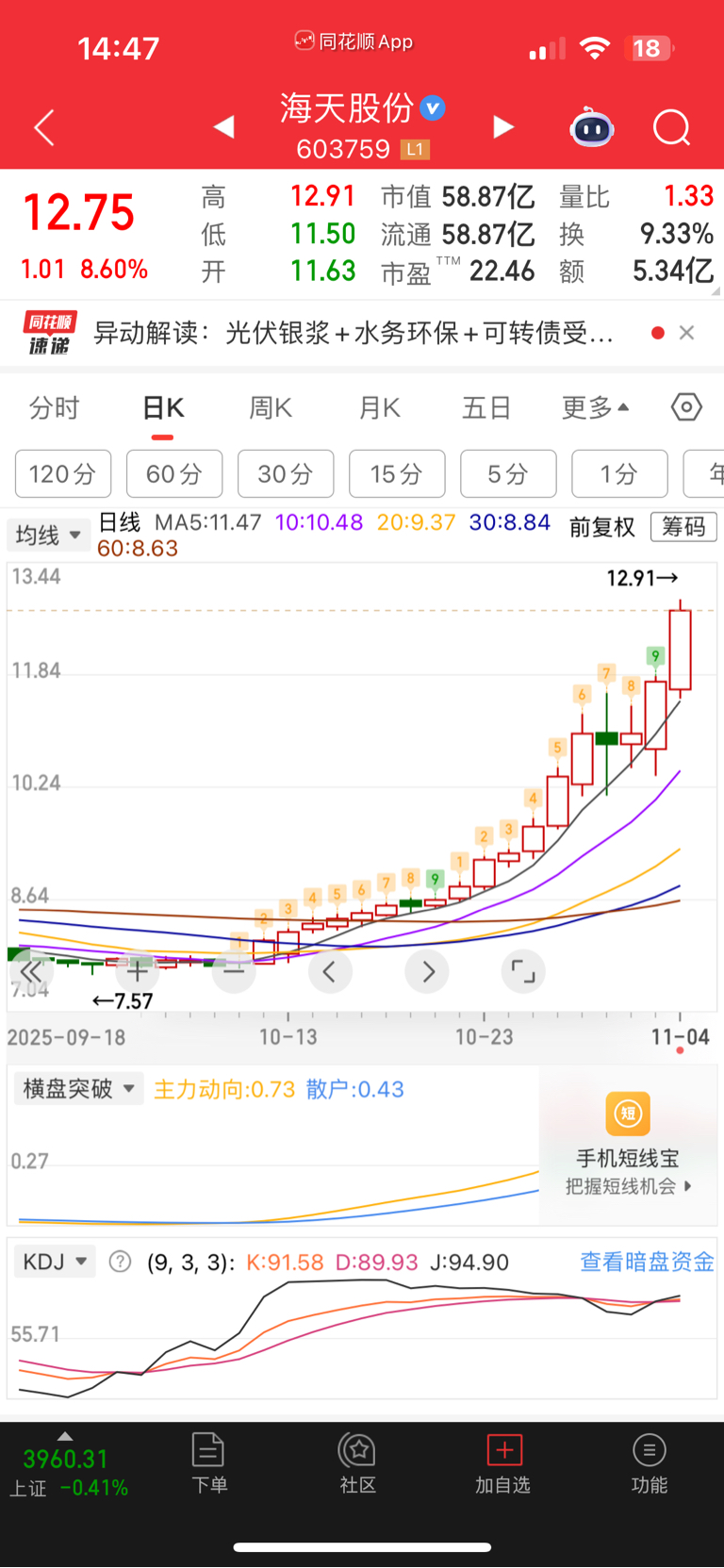Tap the 7.57 low marker on the chart

[123, 1001]
